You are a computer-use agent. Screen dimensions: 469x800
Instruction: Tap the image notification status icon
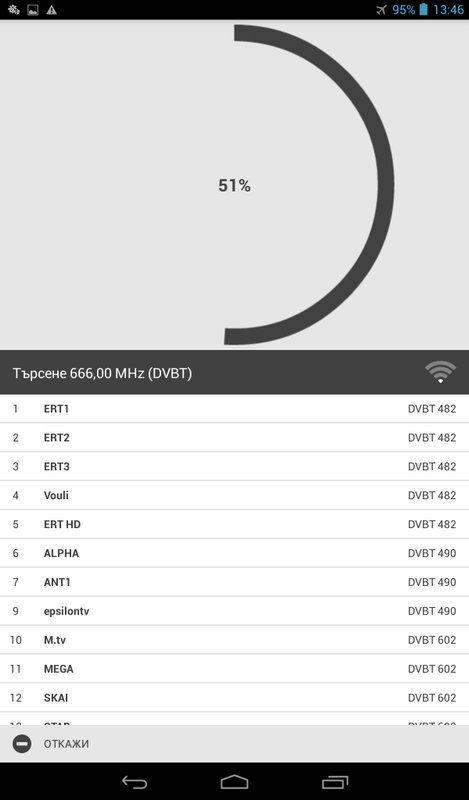point(33,10)
